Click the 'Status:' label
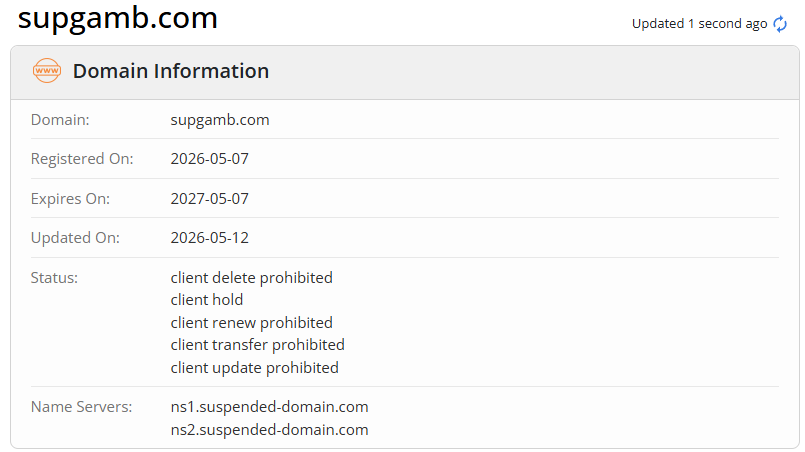 (x=54, y=278)
